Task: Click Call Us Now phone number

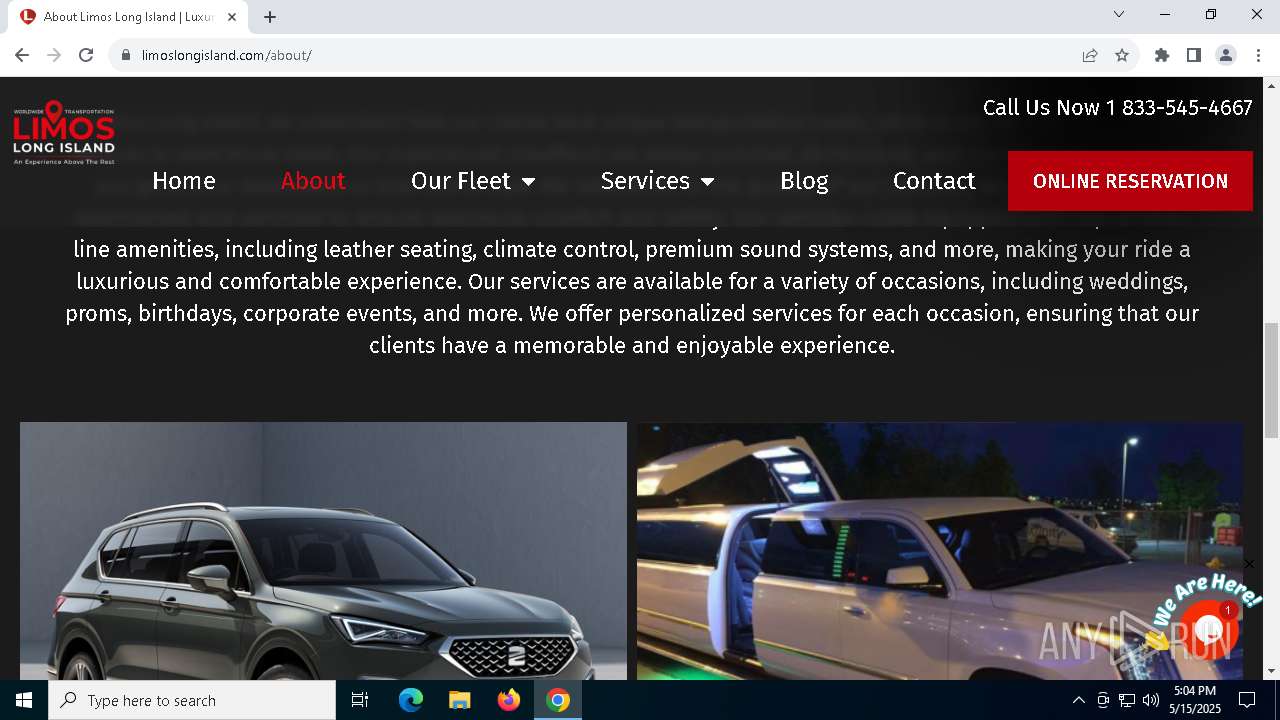Action: (x=1117, y=108)
